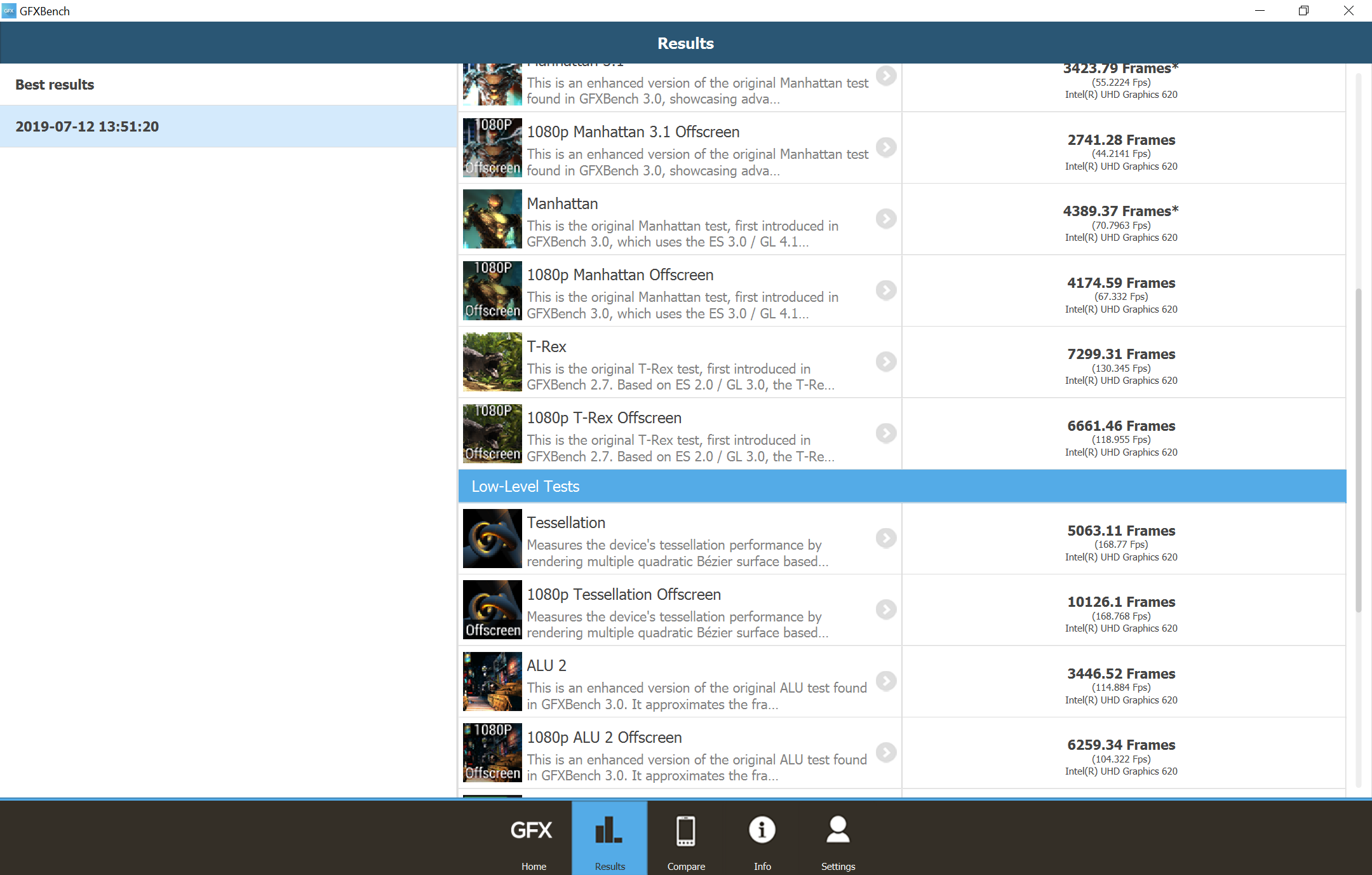The image size is (1372, 875).
Task: Minimize the GFXBench window
Action: click(1260, 11)
